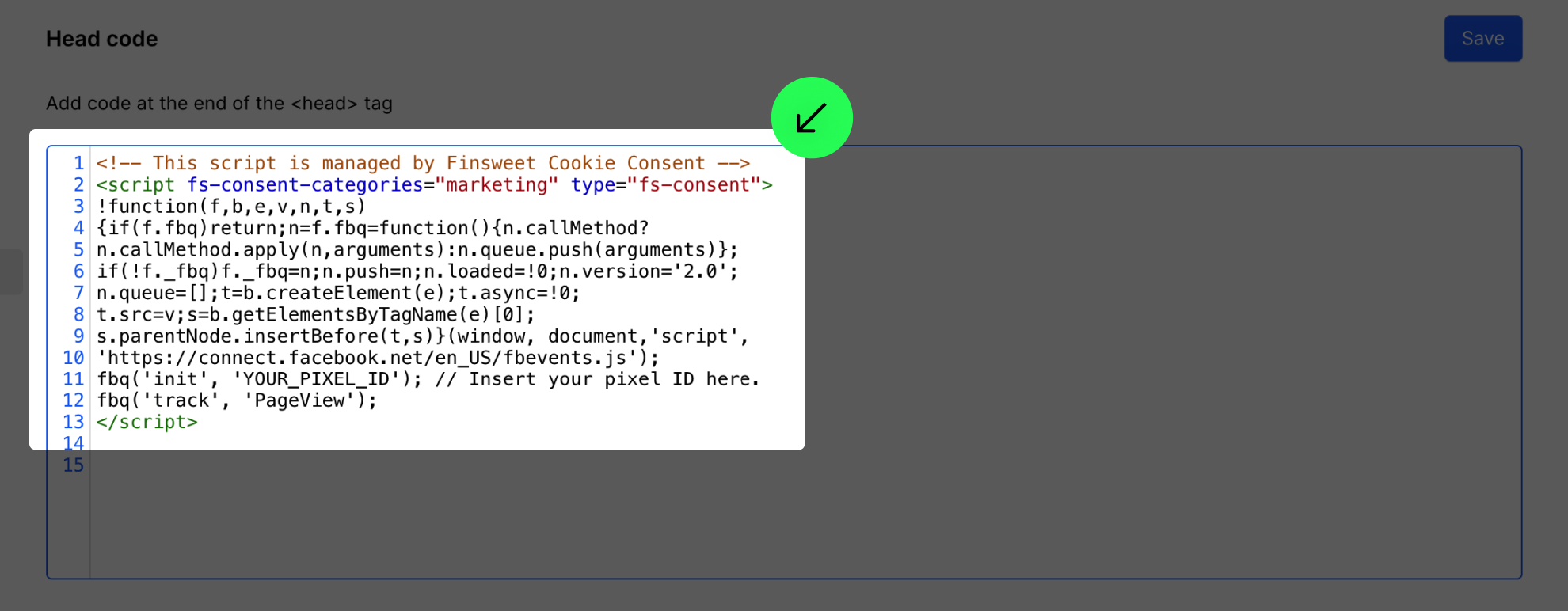This screenshot has width=1568, height=611.
Task: Click the t.src=v code line
Action: coord(315,315)
